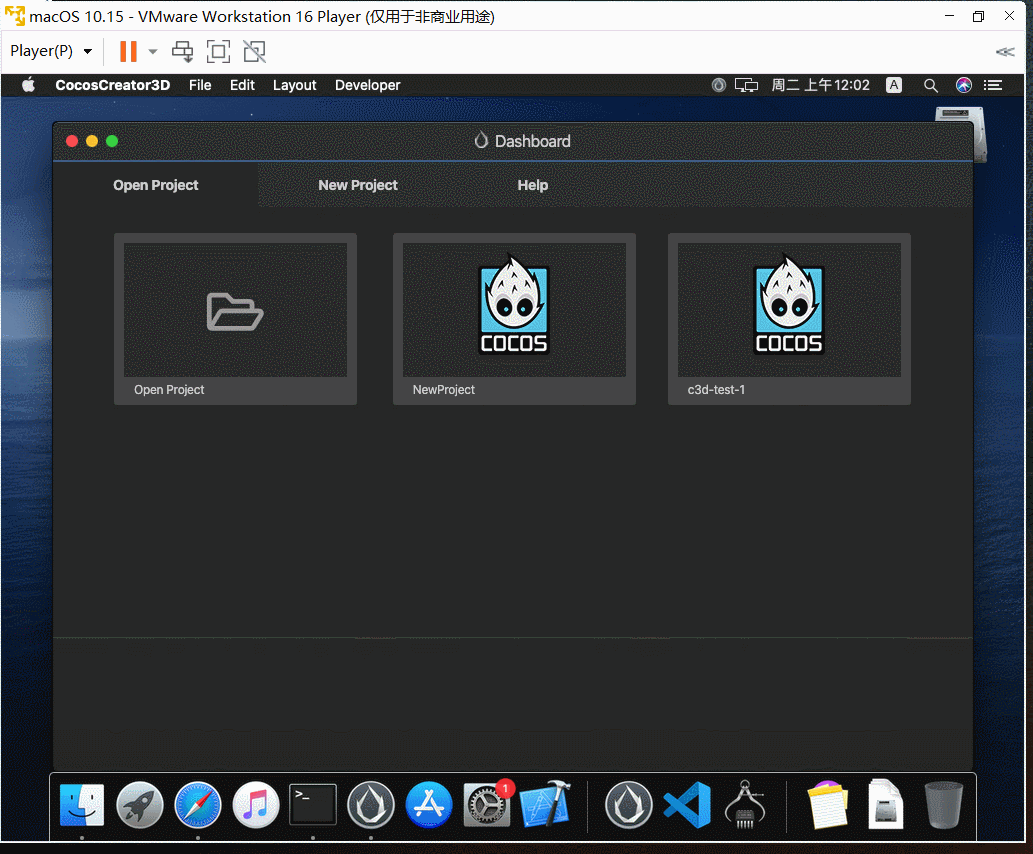1033x854 pixels.
Task: Launch Safari from the Dock
Action: 198,805
